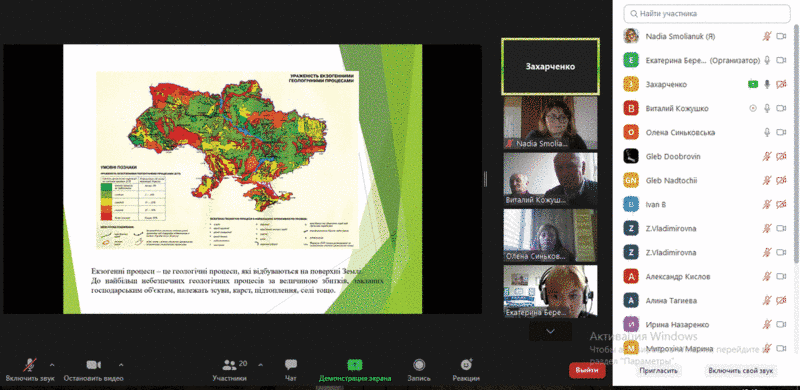Click the red Выйти leave button

pyautogui.click(x=587, y=371)
